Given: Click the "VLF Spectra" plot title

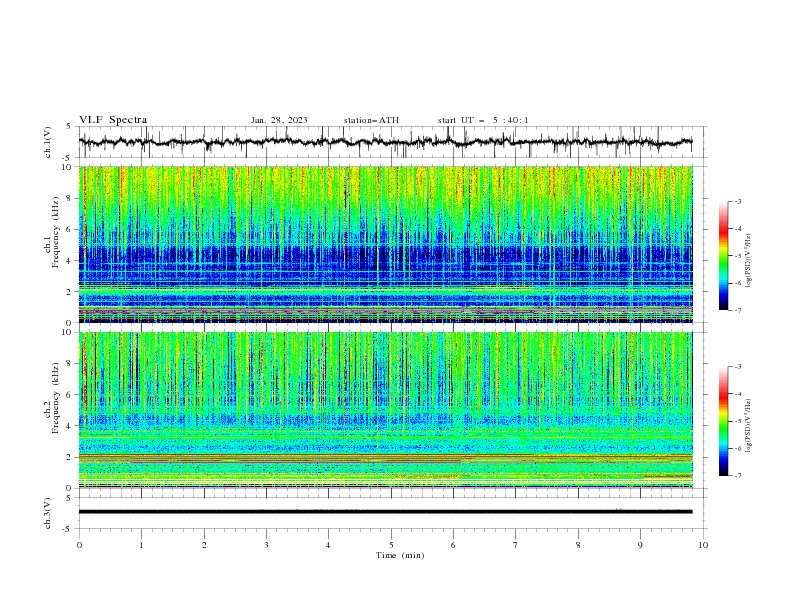Looking at the screenshot, I should pyautogui.click(x=113, y=120).
